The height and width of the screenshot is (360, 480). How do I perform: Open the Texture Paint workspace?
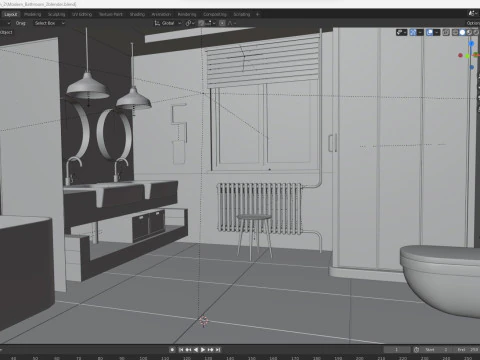click(x=111, y=14)
